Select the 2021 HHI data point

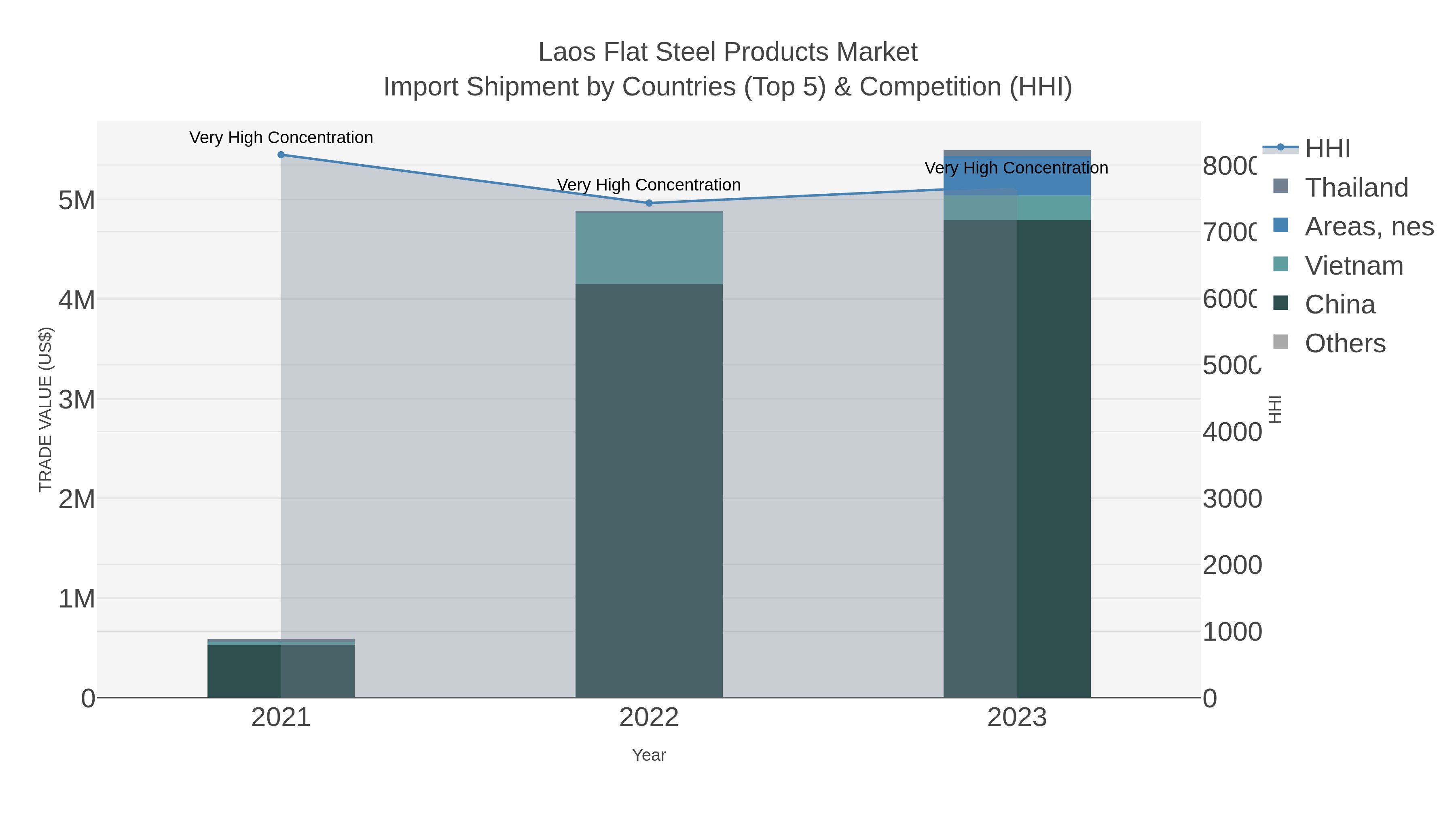click(x=281, y=154)
